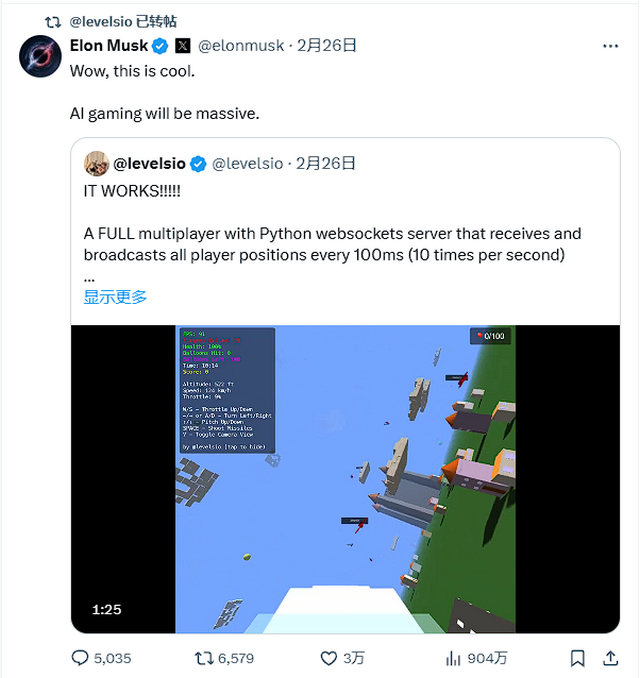Open Elon Musk's profile avatar
This screenshot has height=678, width=640.
click(40, 56)
